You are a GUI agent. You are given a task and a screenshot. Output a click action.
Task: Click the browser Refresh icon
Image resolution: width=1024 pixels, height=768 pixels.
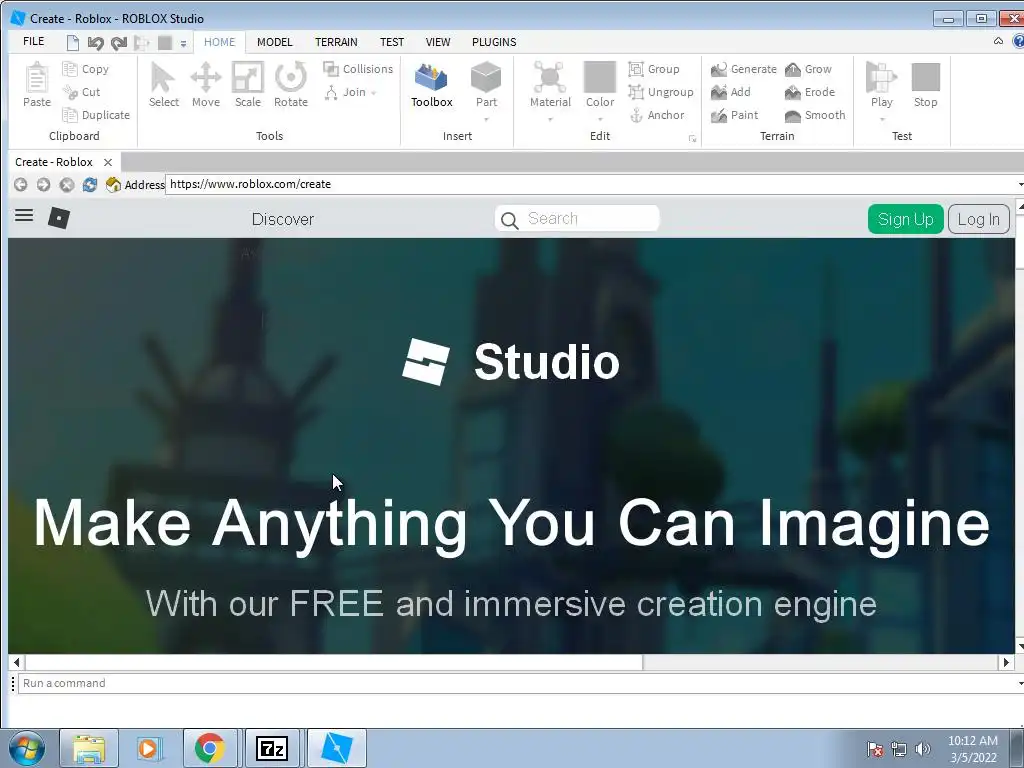click(x=89, y=185)
